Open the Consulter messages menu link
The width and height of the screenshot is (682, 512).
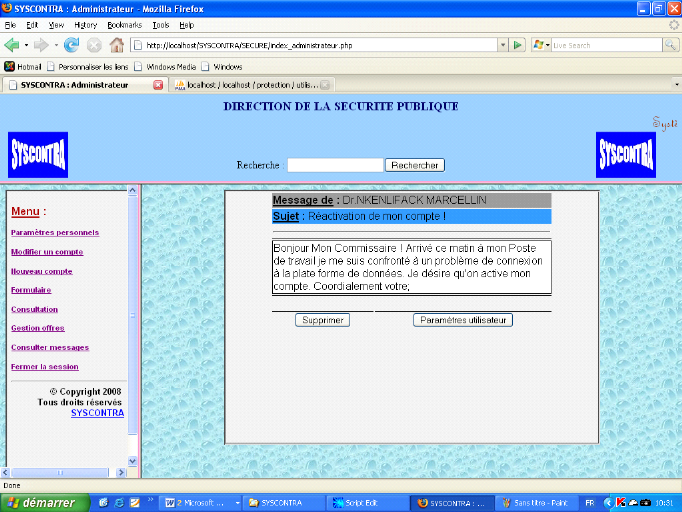click(50, 347)
